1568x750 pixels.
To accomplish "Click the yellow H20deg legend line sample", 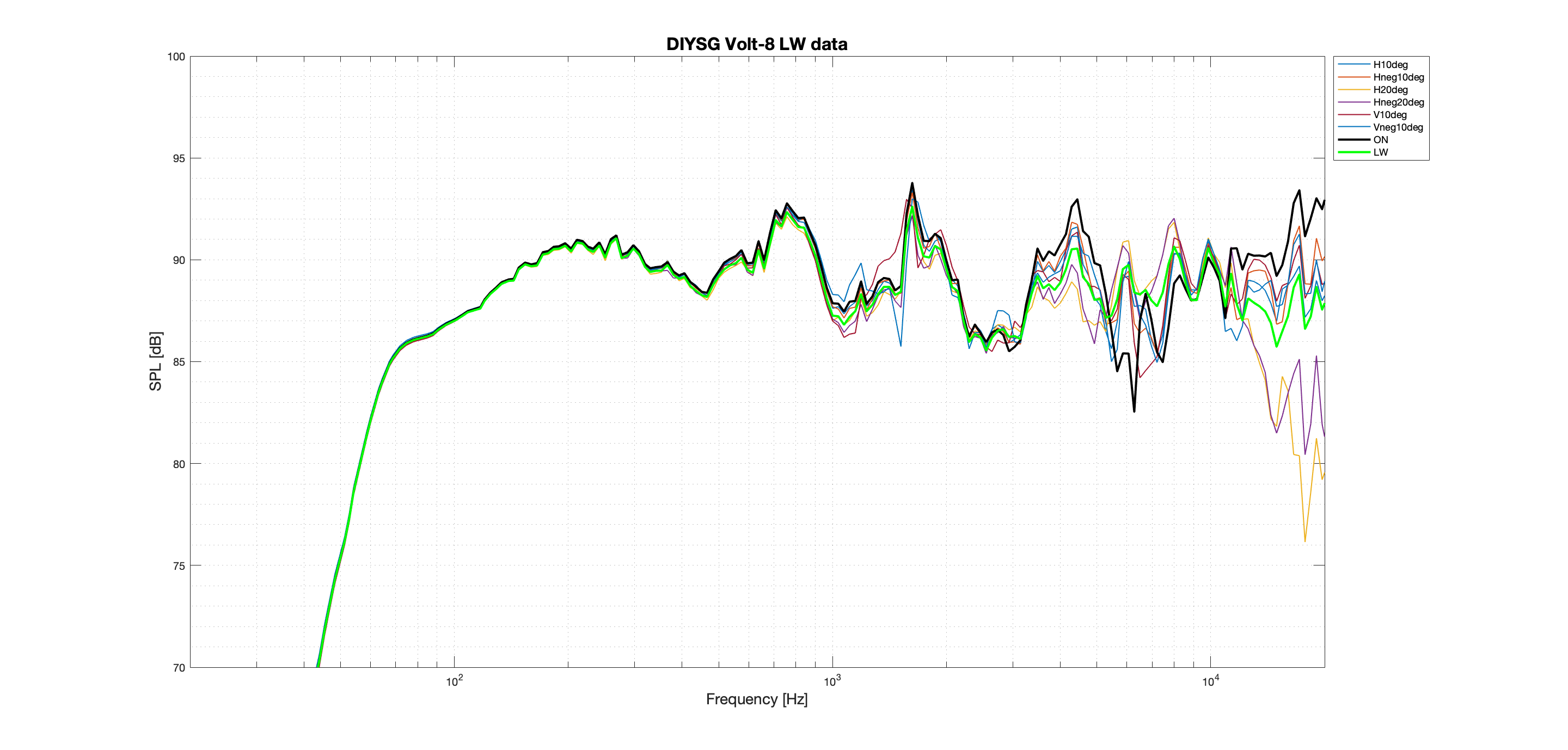I will tap(1353, 89).
